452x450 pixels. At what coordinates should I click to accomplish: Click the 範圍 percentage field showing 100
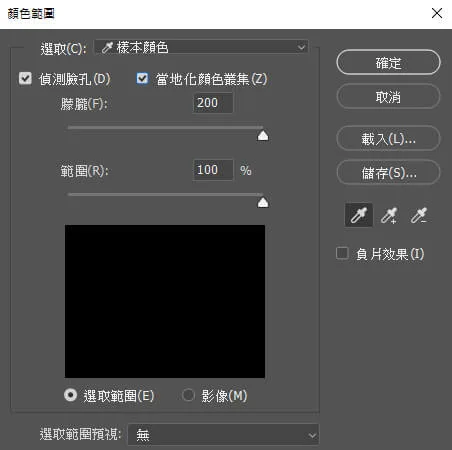pyautogui.click(x=213, y=170)
